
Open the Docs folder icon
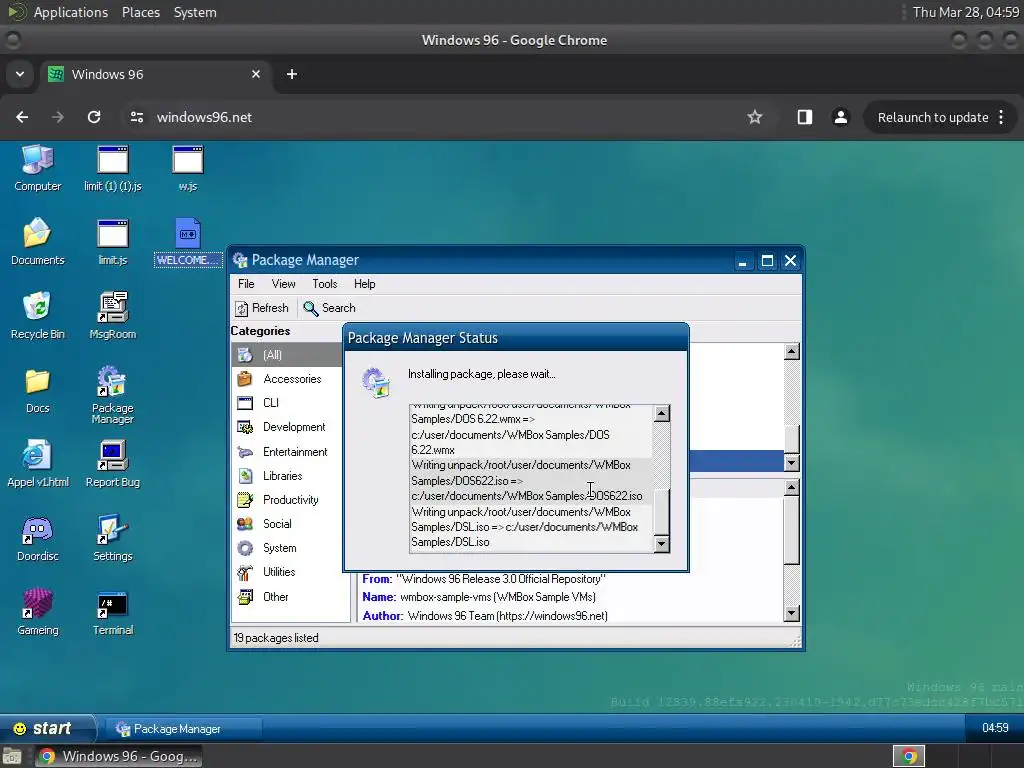[x=37, y=390]
